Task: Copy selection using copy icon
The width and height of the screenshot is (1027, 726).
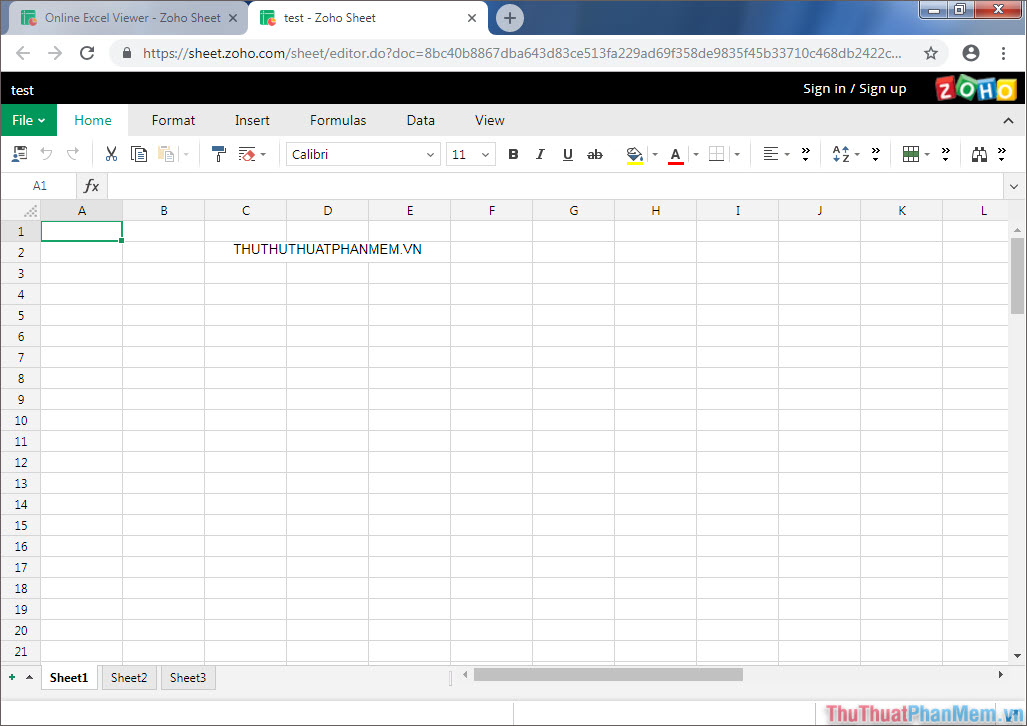Action: pos(139,154)
